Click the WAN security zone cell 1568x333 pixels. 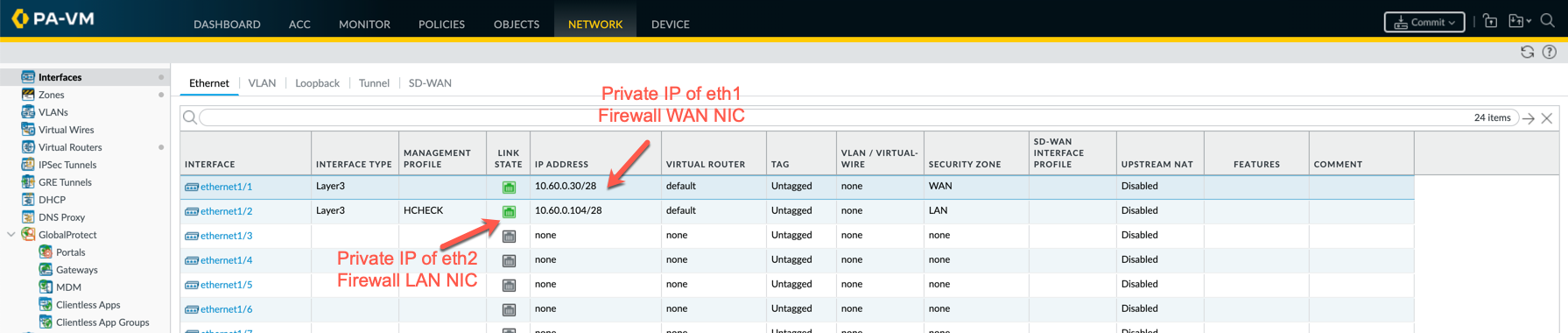click(x=940, y=186)
